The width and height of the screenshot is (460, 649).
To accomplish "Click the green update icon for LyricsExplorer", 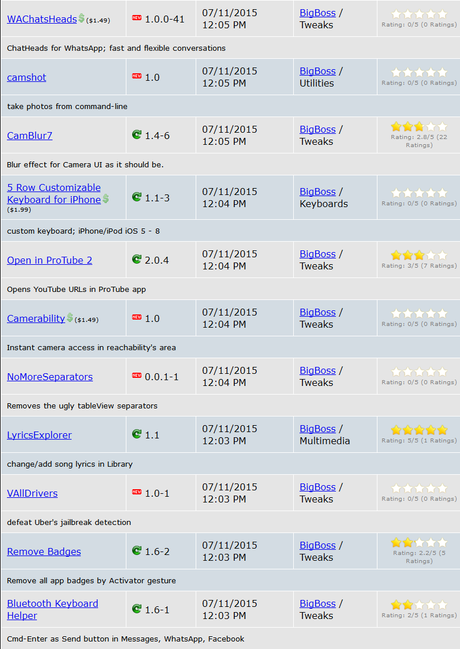I will coord(137,434).
